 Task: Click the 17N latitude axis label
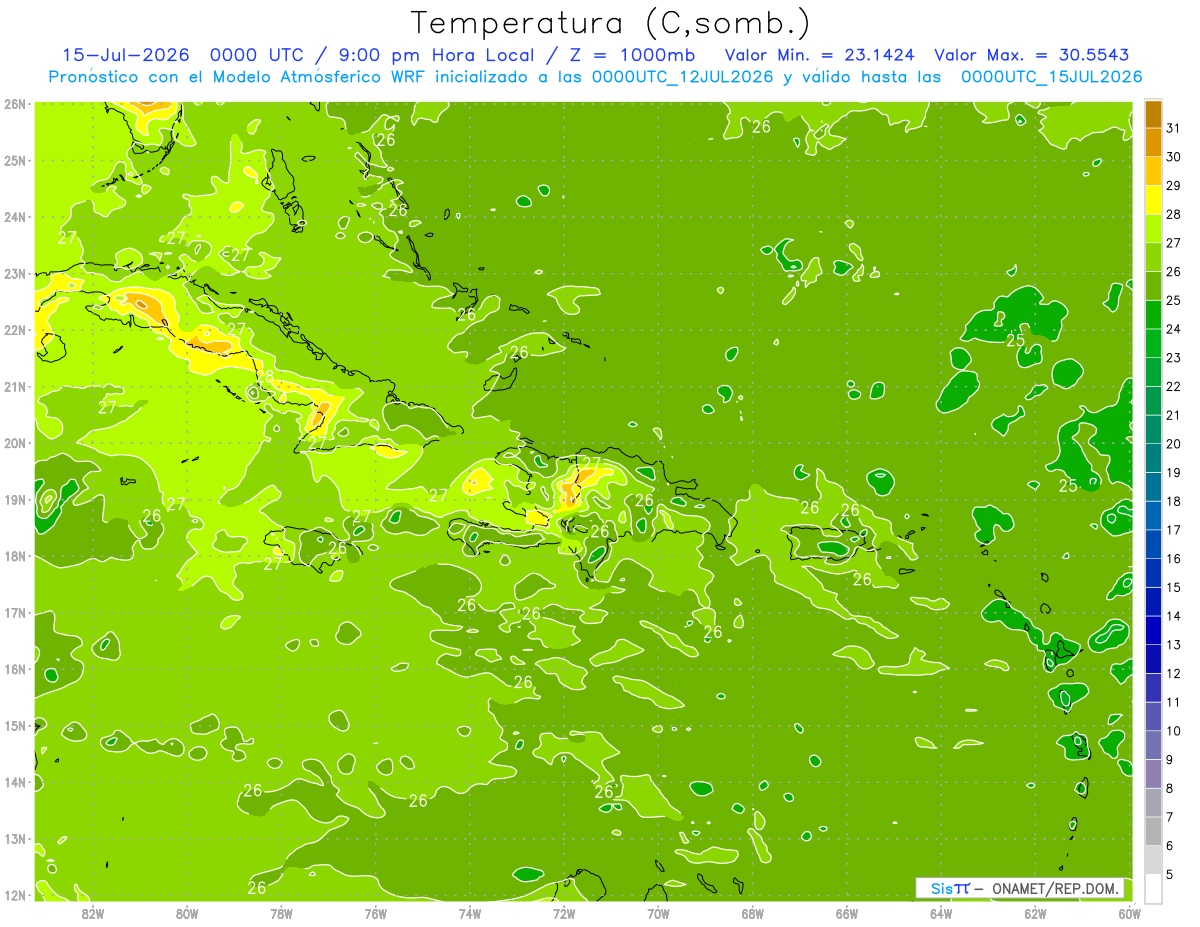(x=15, y=612)
